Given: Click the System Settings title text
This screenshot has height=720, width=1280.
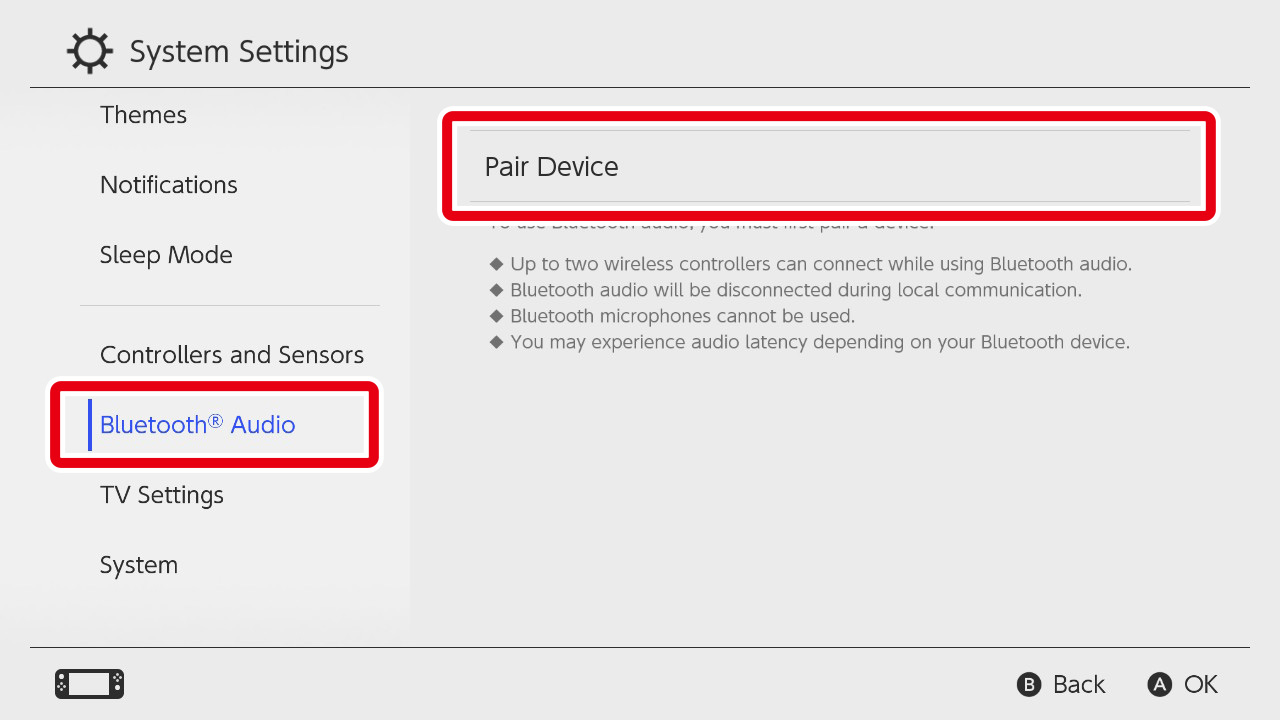Looking at the screenshot, I should [239, 51].
